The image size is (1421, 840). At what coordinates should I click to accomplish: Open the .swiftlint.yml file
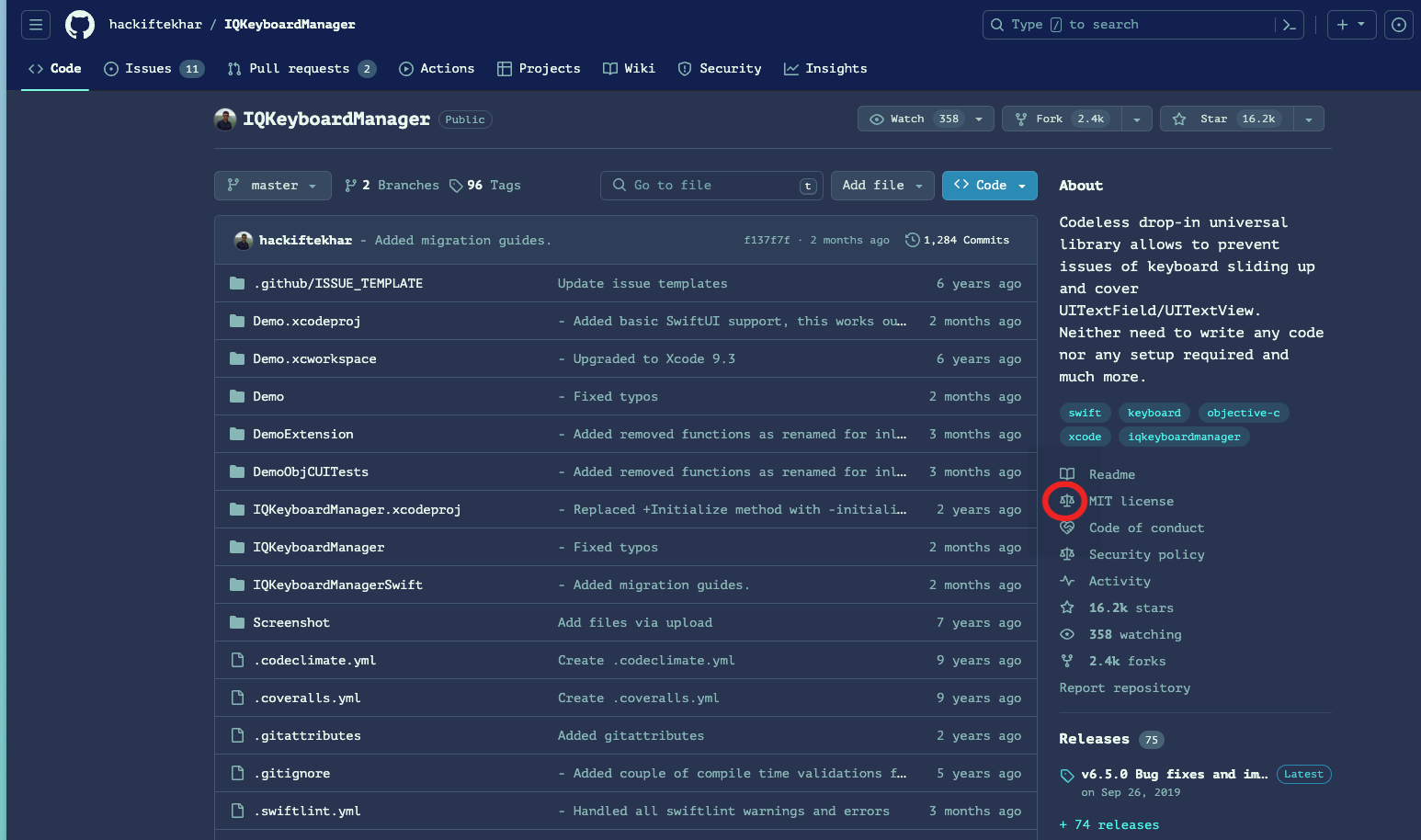[307, 811]
